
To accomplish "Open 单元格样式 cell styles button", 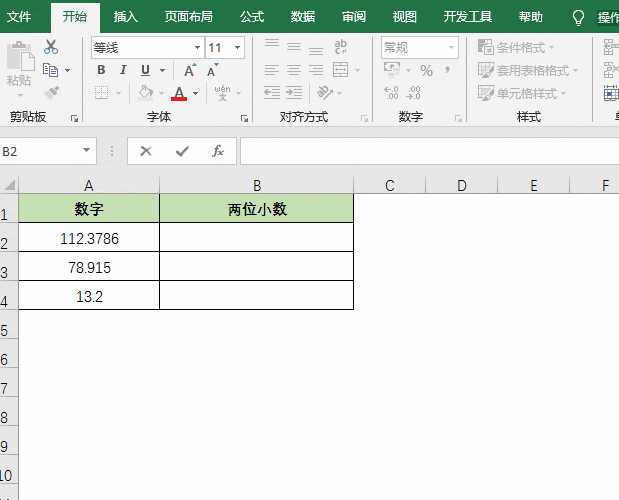I will [522, 93].
